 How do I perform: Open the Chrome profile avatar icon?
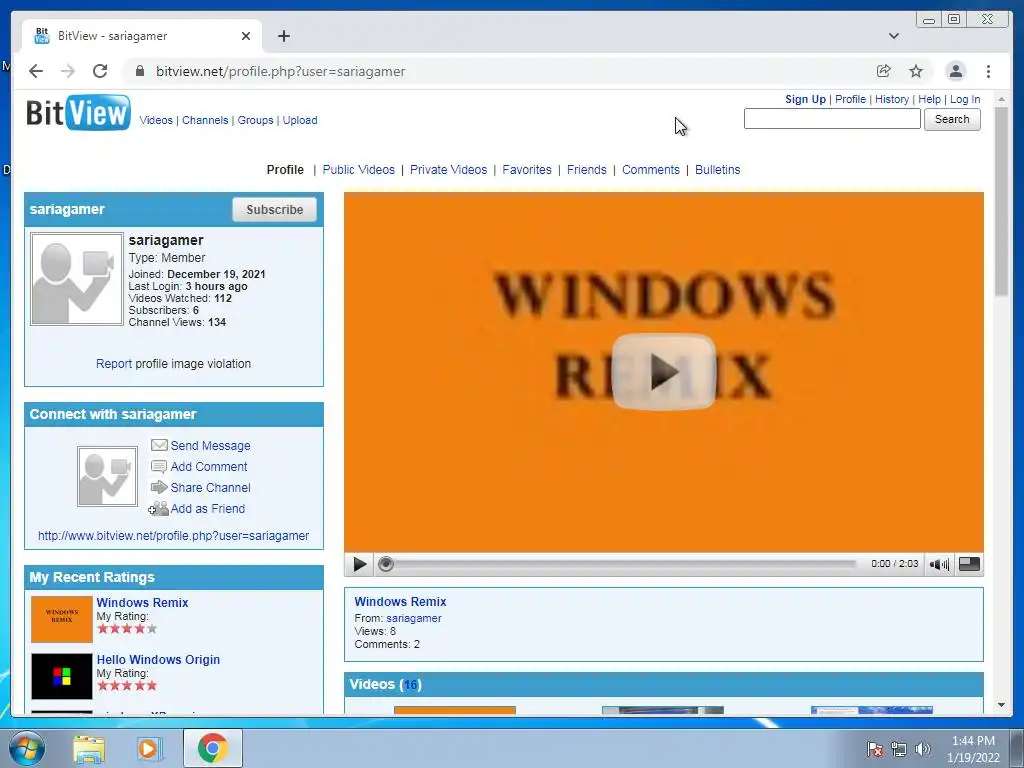[x=955, y=71]
